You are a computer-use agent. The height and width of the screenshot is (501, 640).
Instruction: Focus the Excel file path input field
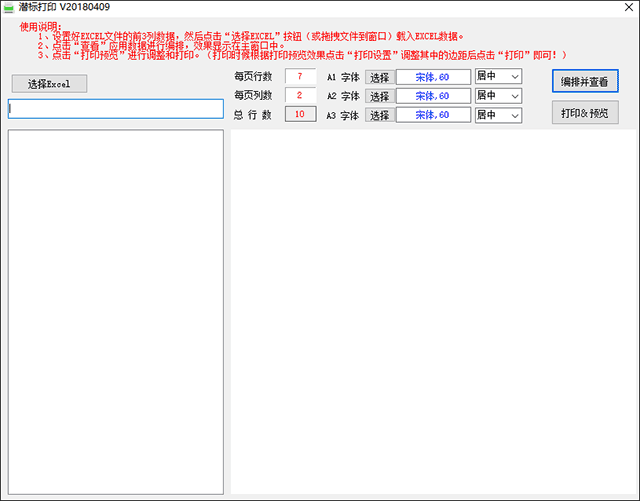(x=116, y=109)
